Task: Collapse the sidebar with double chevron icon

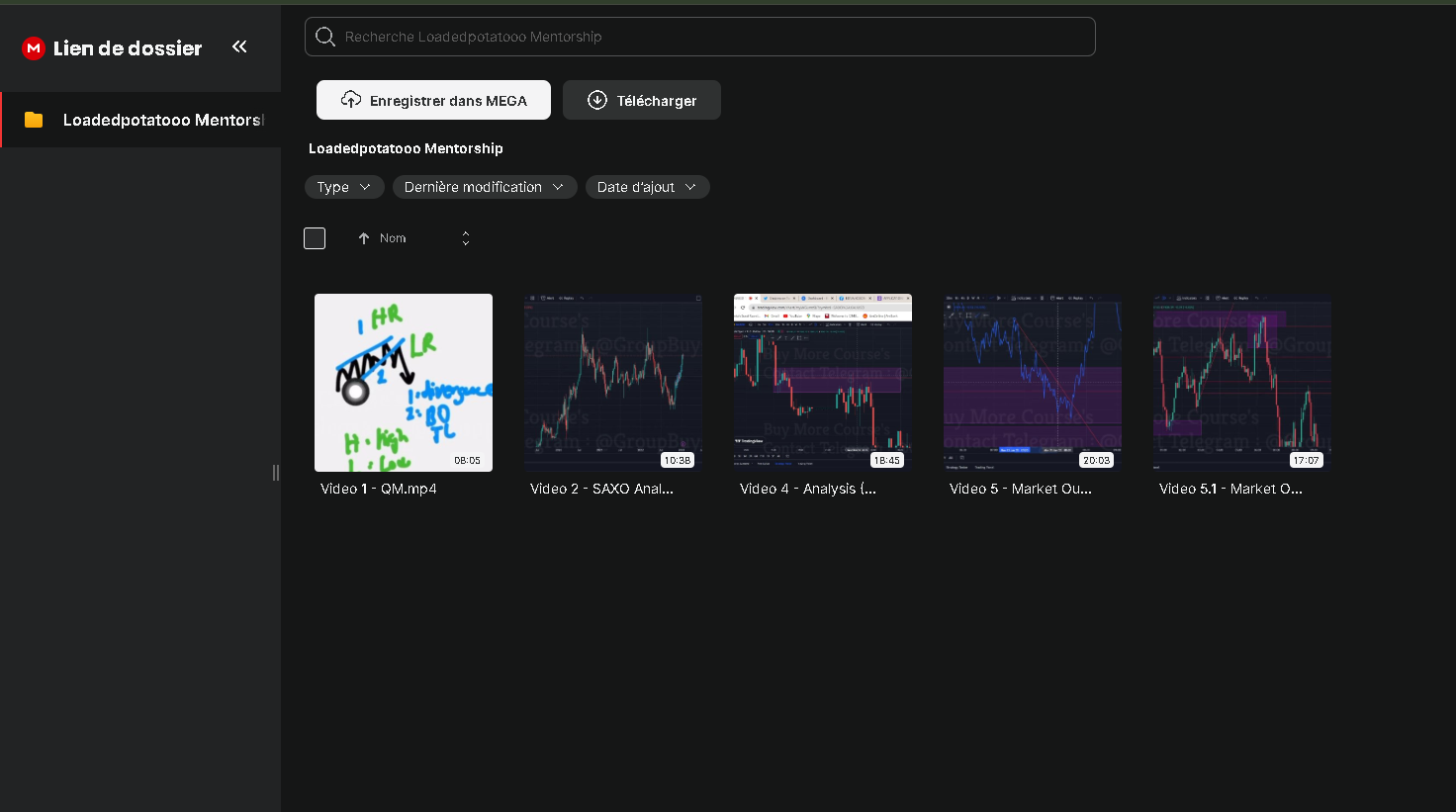Action: [239, 46]
